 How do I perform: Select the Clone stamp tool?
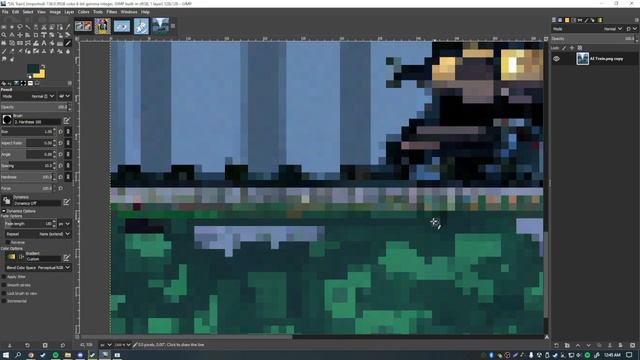click(44, 51)
